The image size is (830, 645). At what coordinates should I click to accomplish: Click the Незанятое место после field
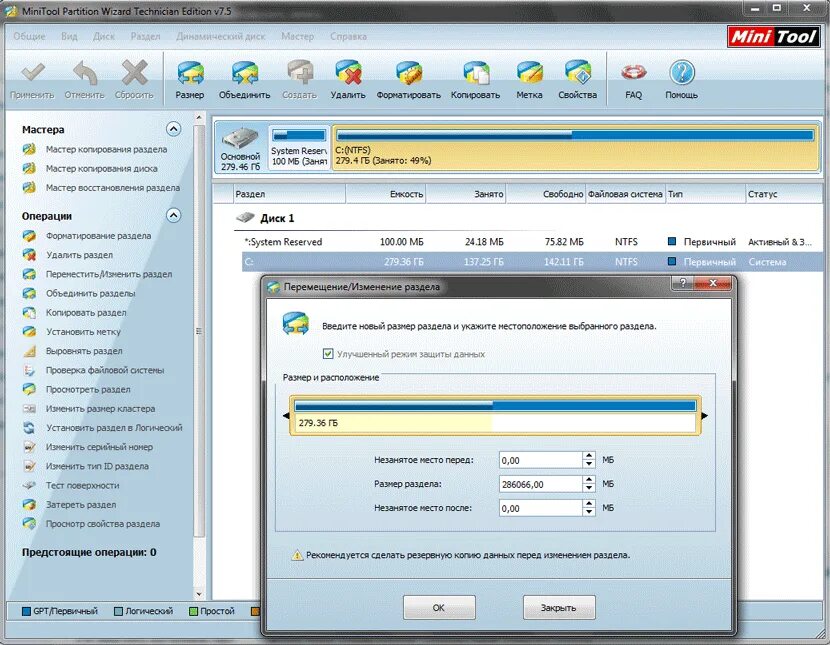coord(540,508)
